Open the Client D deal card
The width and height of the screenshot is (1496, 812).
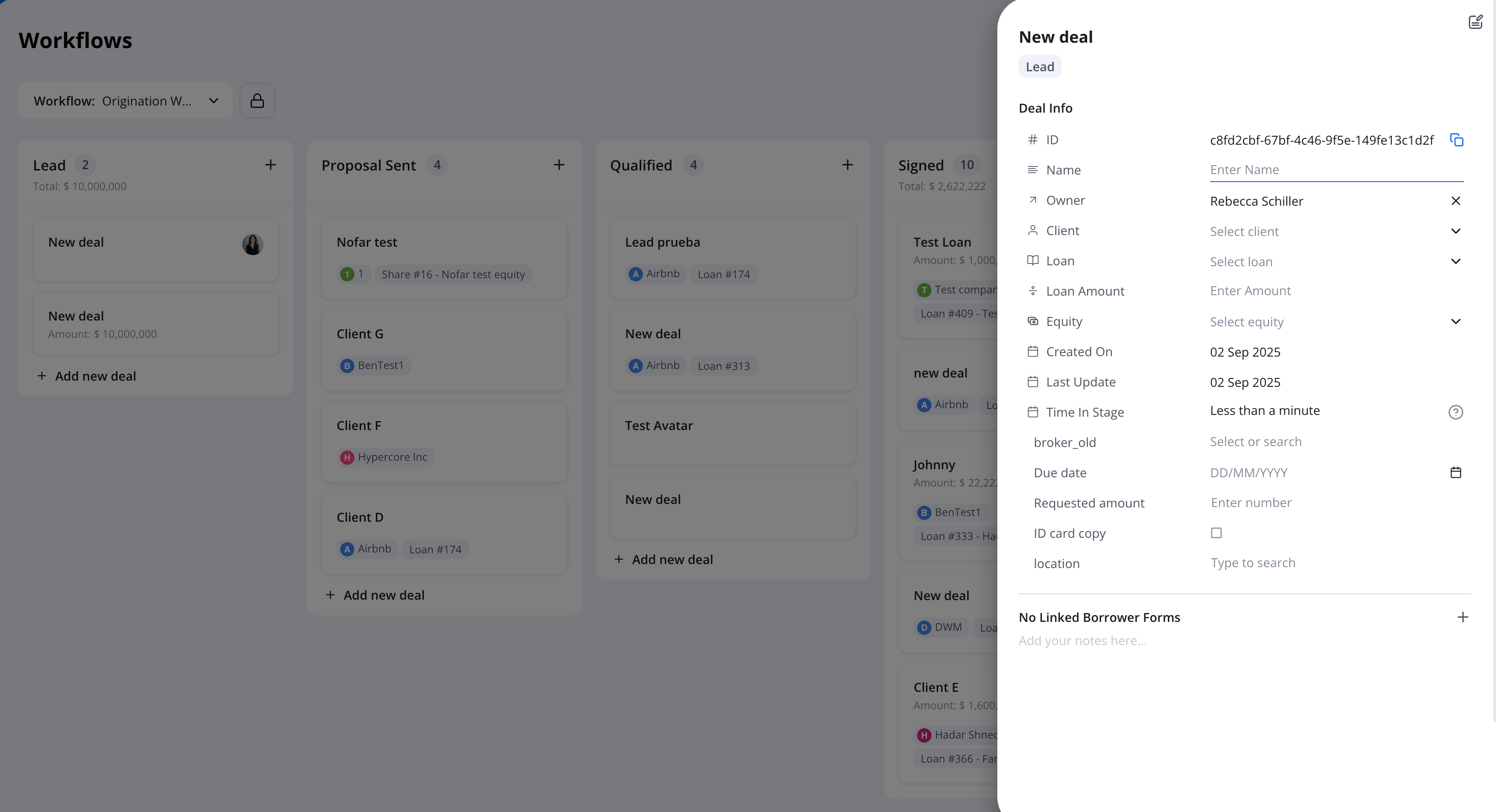point(444,534)
